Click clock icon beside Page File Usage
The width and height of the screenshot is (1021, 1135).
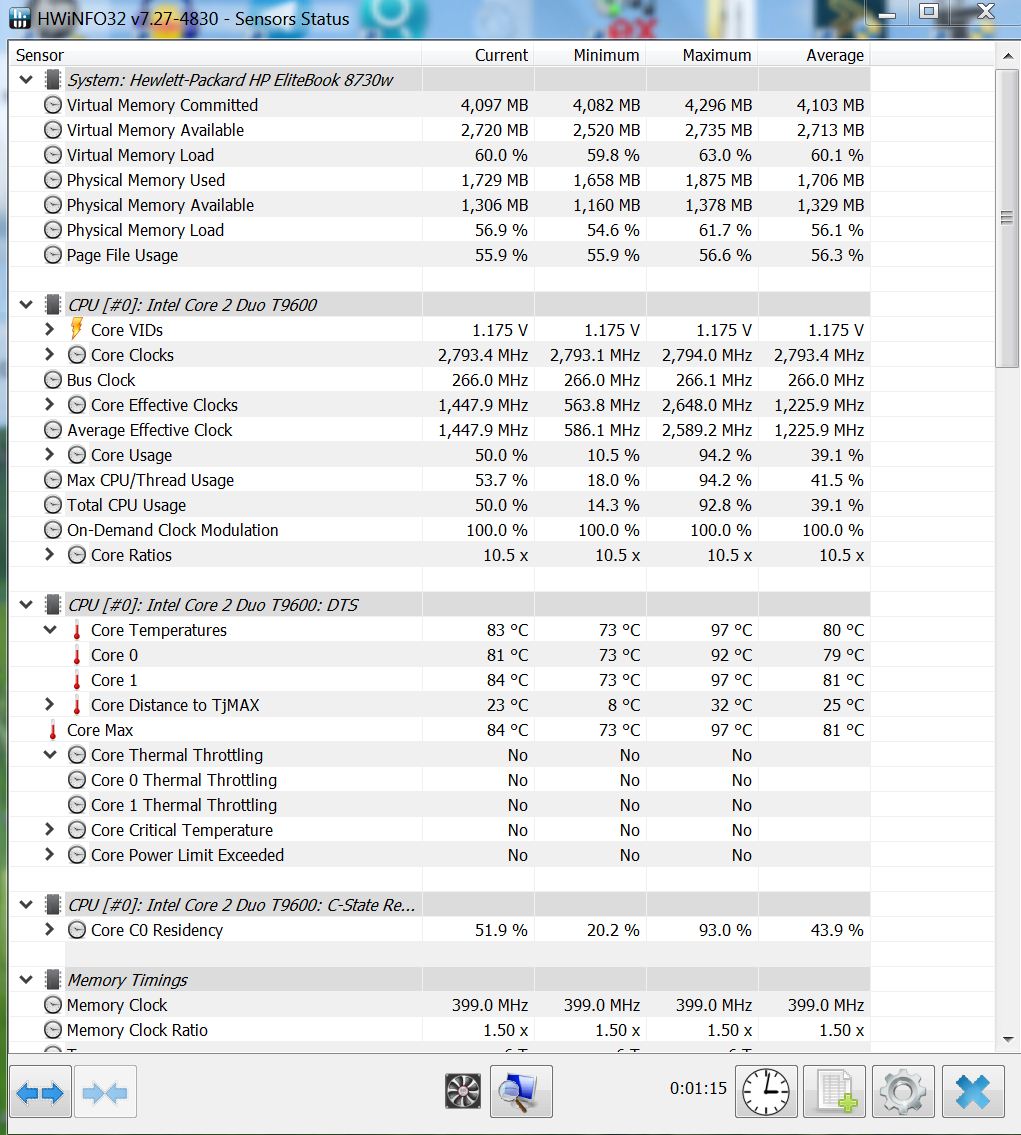click(53, 255)
